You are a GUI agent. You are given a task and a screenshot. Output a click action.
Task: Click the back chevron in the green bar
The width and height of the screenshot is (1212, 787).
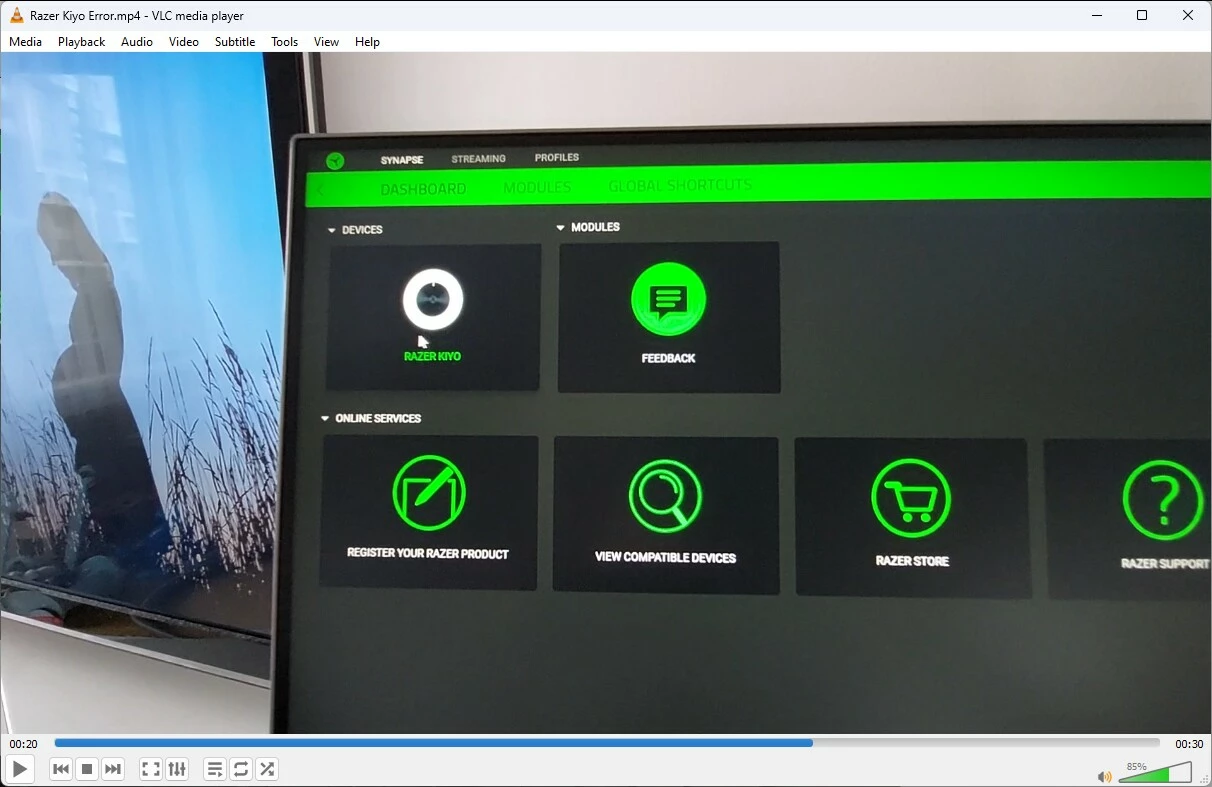[x=321, y=190]
